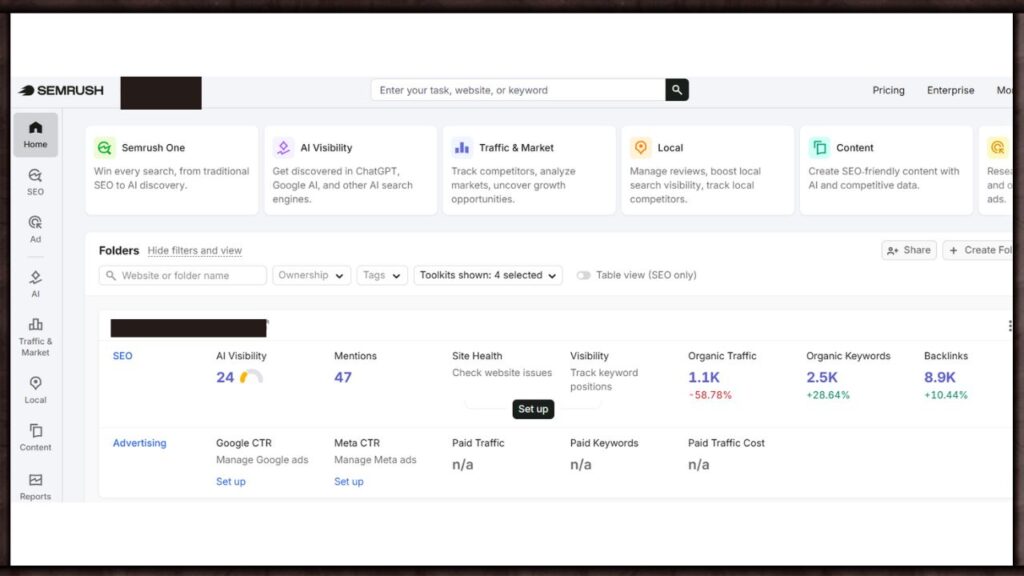1024x576 pixels.
Task: Click the Paid Traffic n/a value
Action: (x=462, y=464)
